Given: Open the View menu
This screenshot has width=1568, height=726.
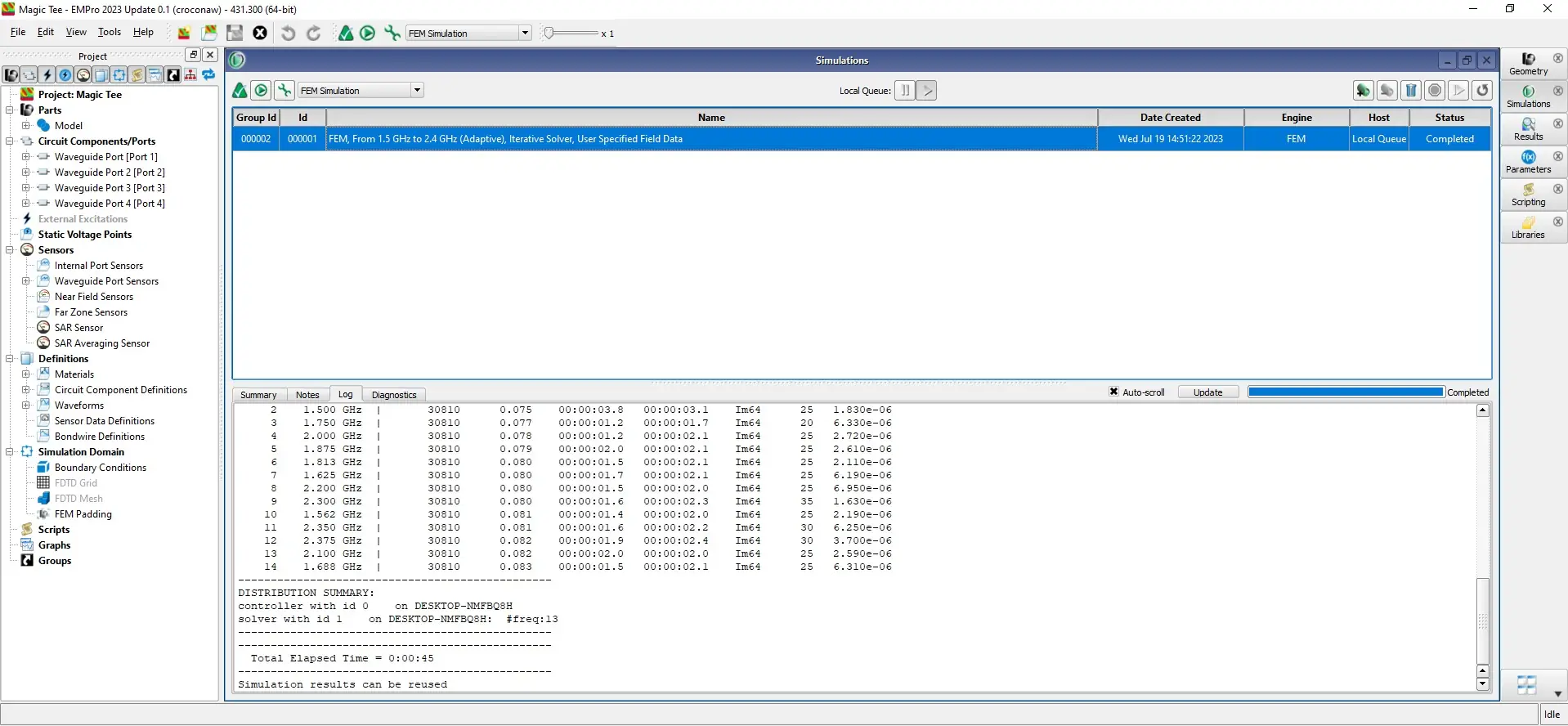Looking at the screenshot, I should [76, 32].
